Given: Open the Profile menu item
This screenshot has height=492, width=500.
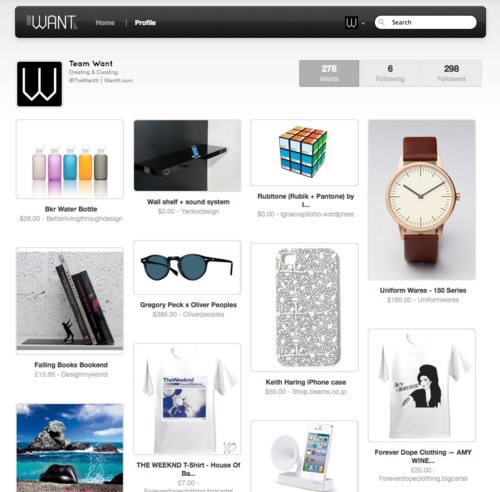Looking at the screenshot, I should (x=145, y=23).
